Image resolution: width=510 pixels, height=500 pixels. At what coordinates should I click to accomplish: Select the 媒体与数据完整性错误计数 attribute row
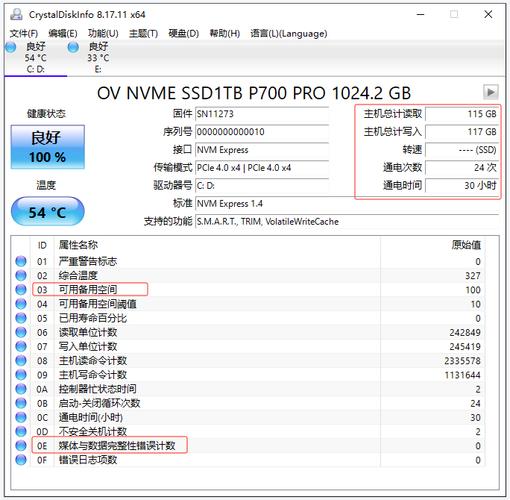[249, 445]
